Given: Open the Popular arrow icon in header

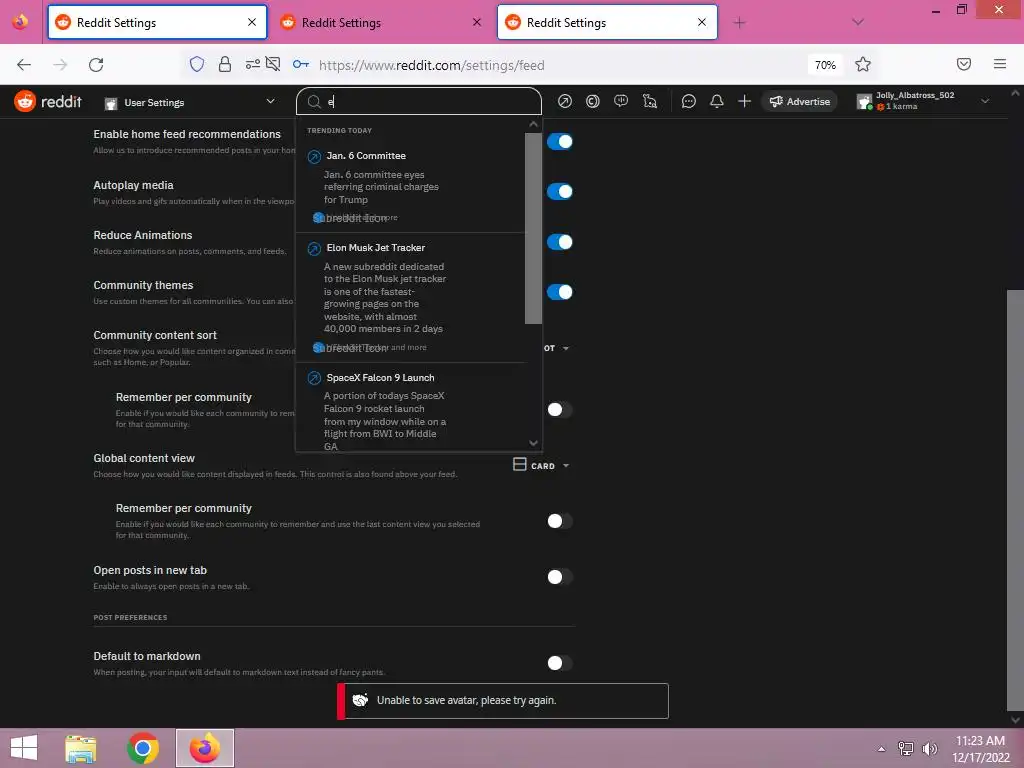Looking at the screenshot, I should tap(565, 101).
